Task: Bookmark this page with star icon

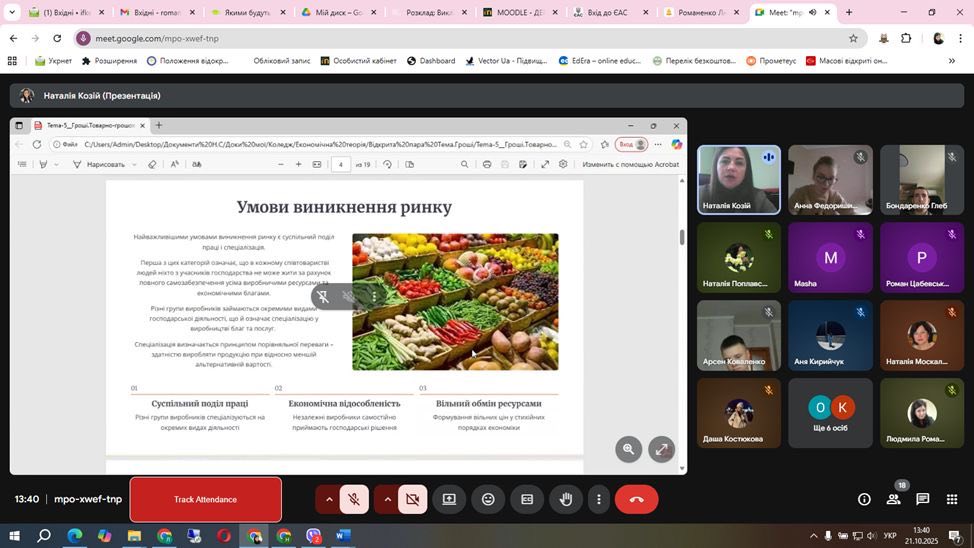Action: 853,39
